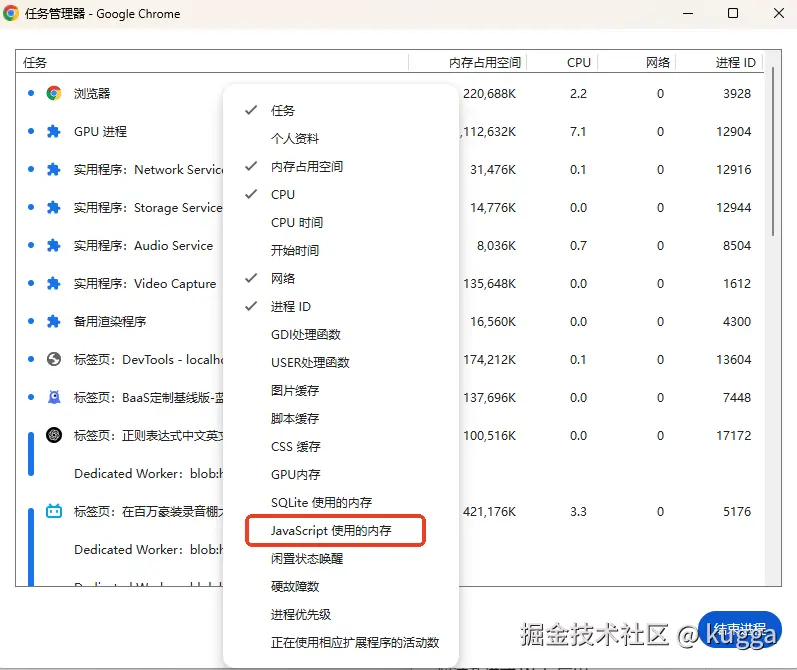Click process ID value 13604
Image resolution: width=797 pixels, height=670 pixels.
pyautogui.click(x=733, y=359)
